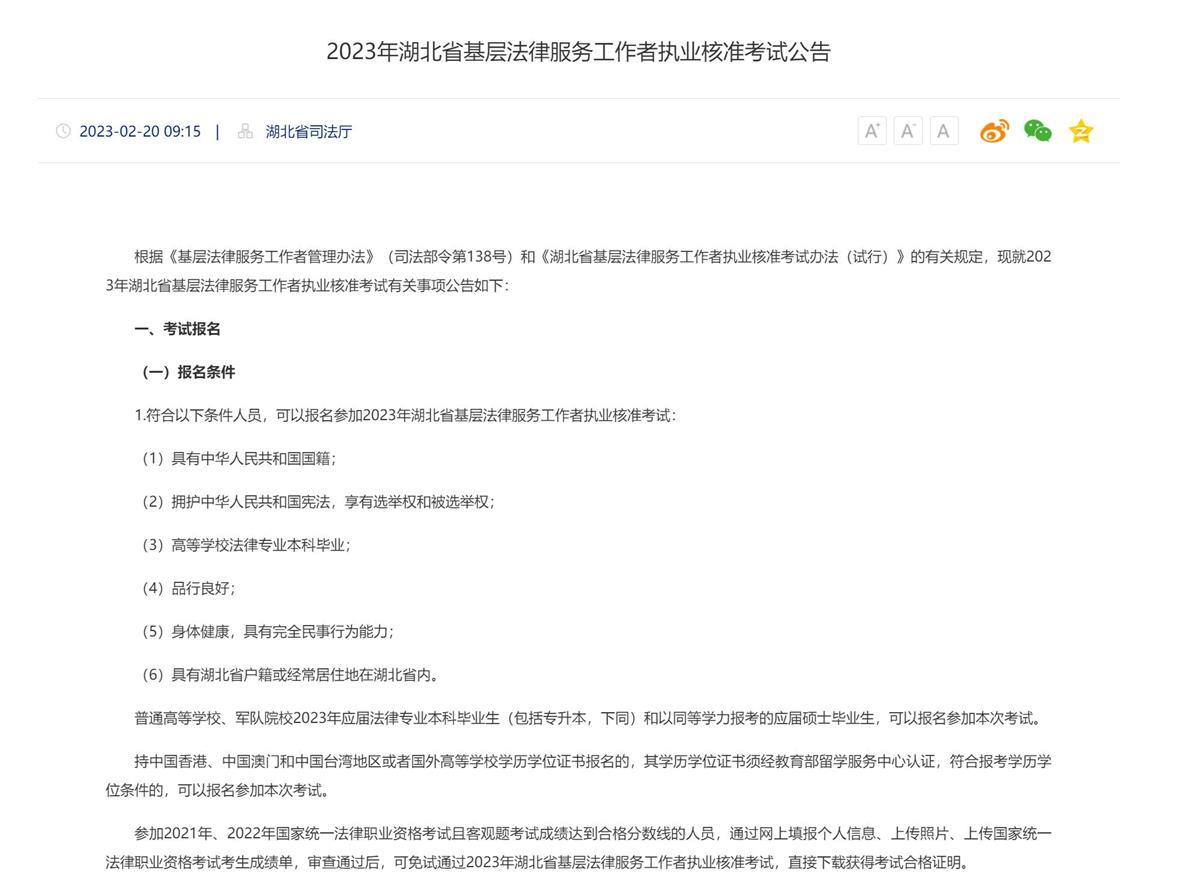
Task: Click the clock icon beside publish date
Action: click(63, 131)
